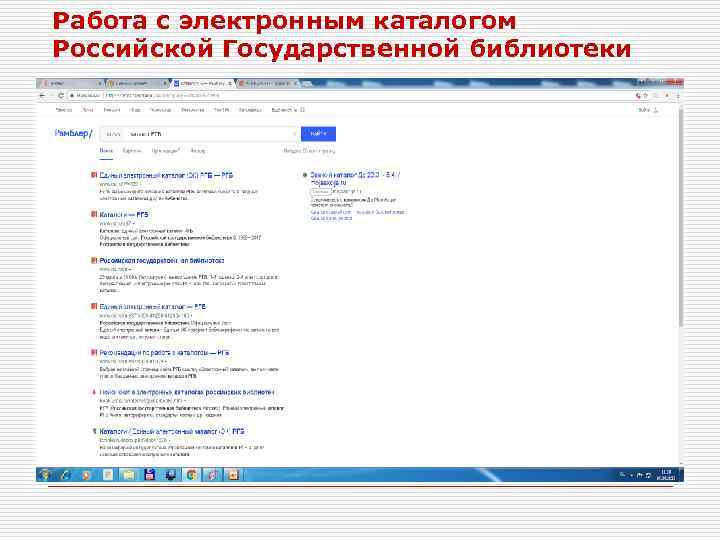Open the media player icon on the taskbar
The width and height of the screenshot is (720, 540).
click(x=212, y=474)
